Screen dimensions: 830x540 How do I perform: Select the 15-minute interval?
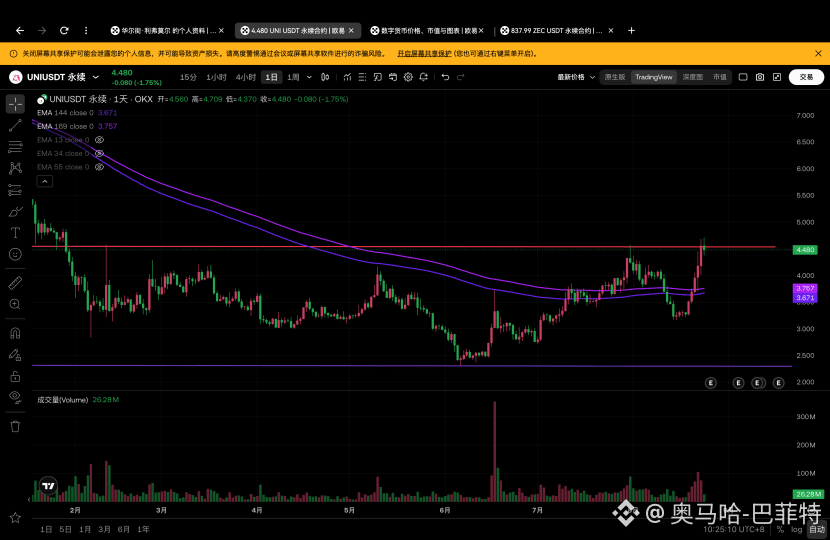pos(188,77)
